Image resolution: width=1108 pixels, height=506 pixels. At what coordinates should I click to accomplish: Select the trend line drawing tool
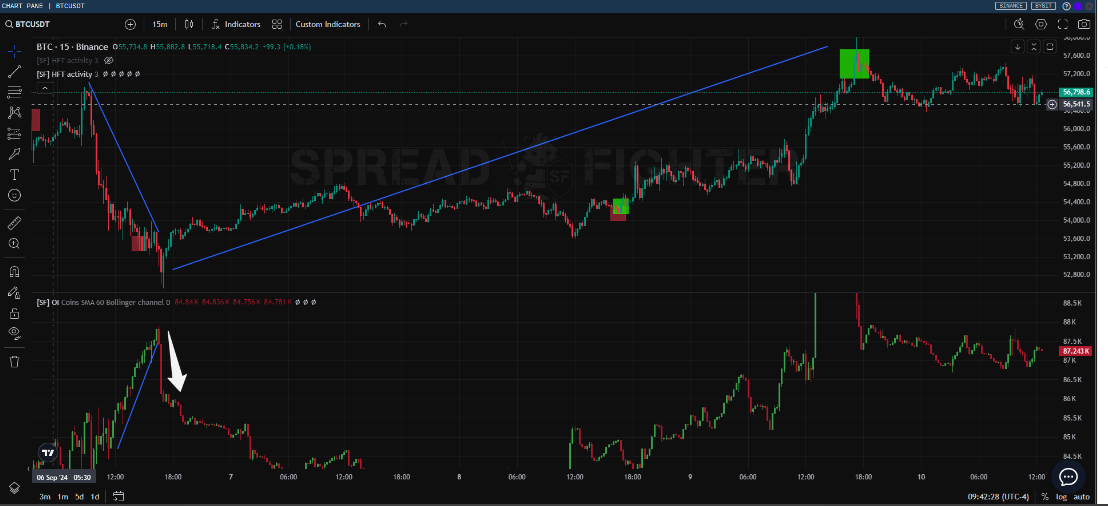pyautogui.click(x=14, y=71)
